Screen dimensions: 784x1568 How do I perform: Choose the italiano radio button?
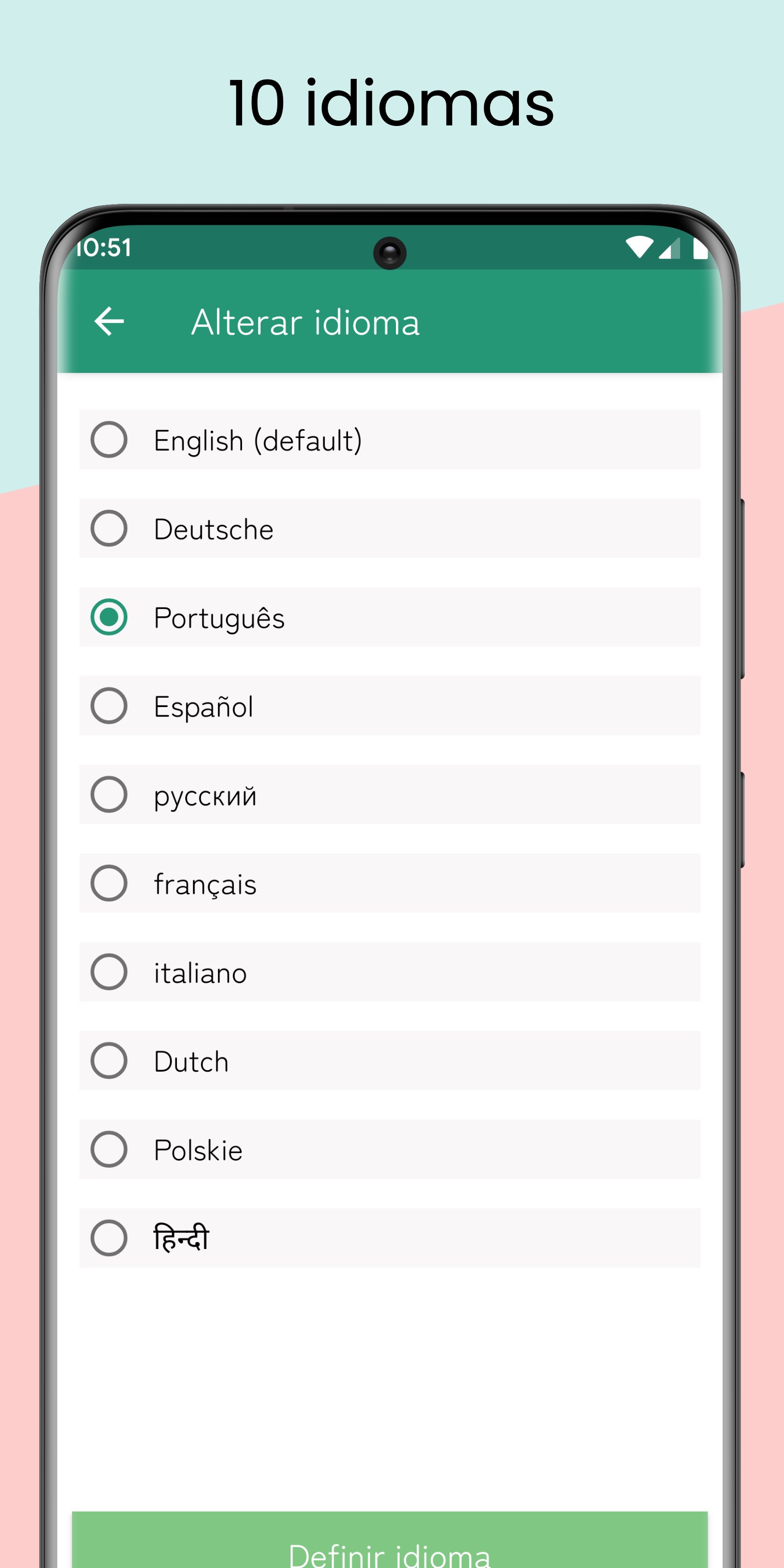109,972
